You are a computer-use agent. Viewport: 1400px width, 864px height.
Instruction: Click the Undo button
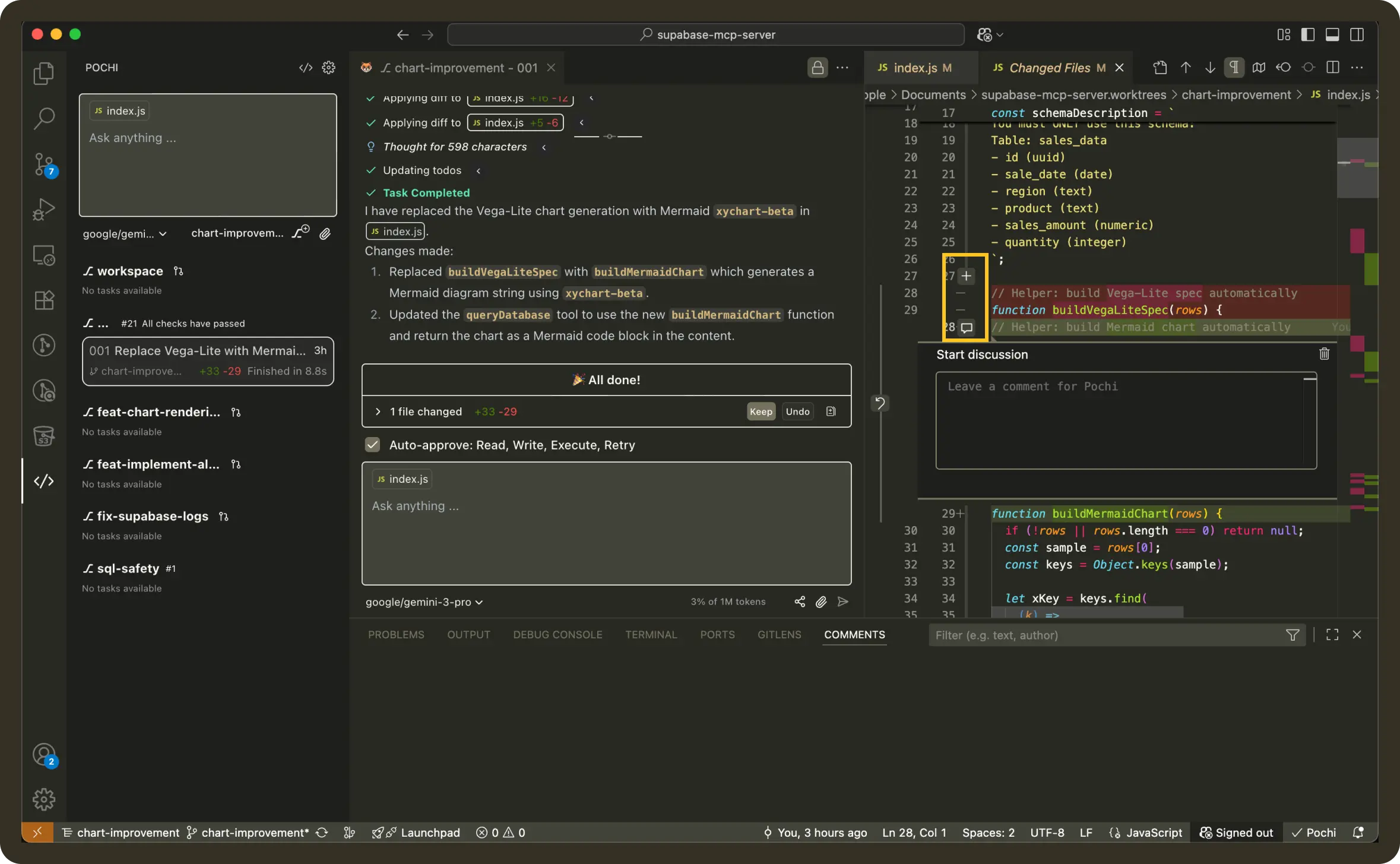pyautogui.click(x=797, y=412)
